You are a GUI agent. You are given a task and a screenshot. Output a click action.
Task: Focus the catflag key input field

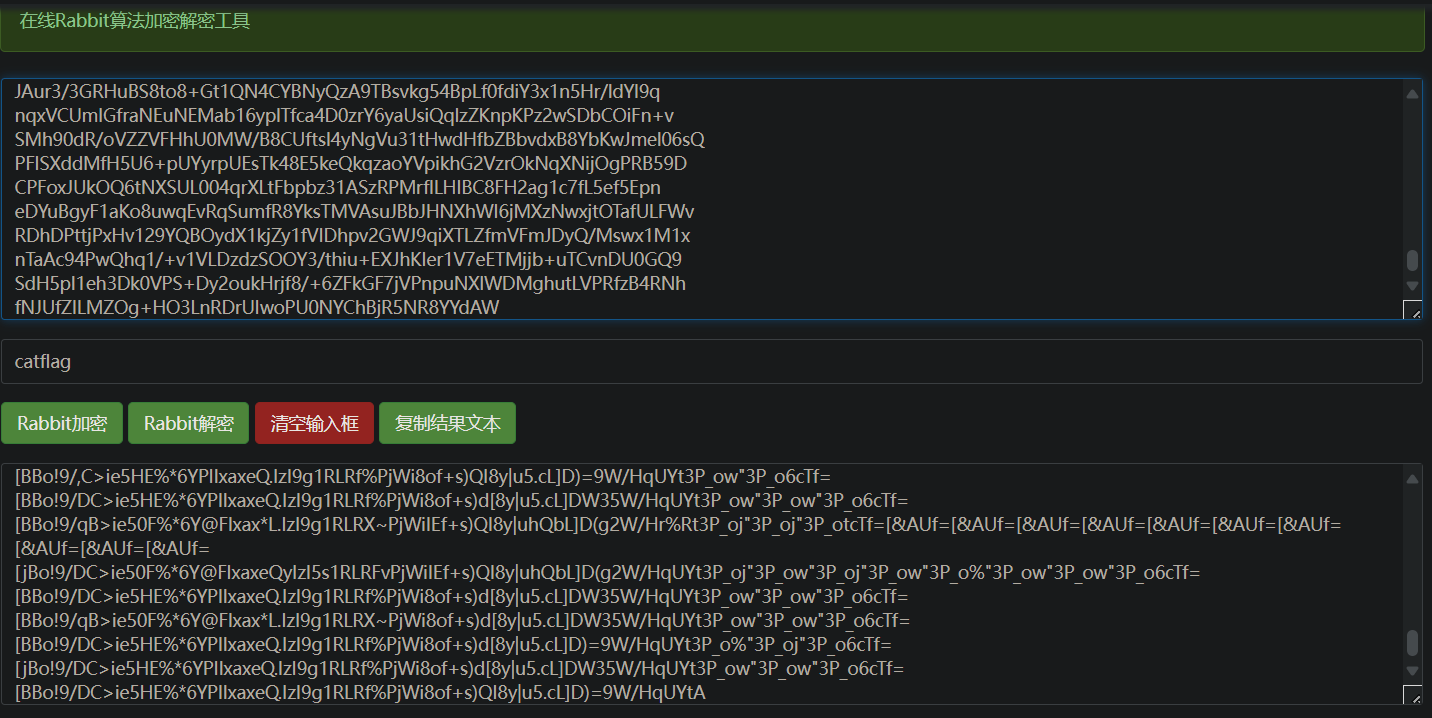tap(711, 362)
